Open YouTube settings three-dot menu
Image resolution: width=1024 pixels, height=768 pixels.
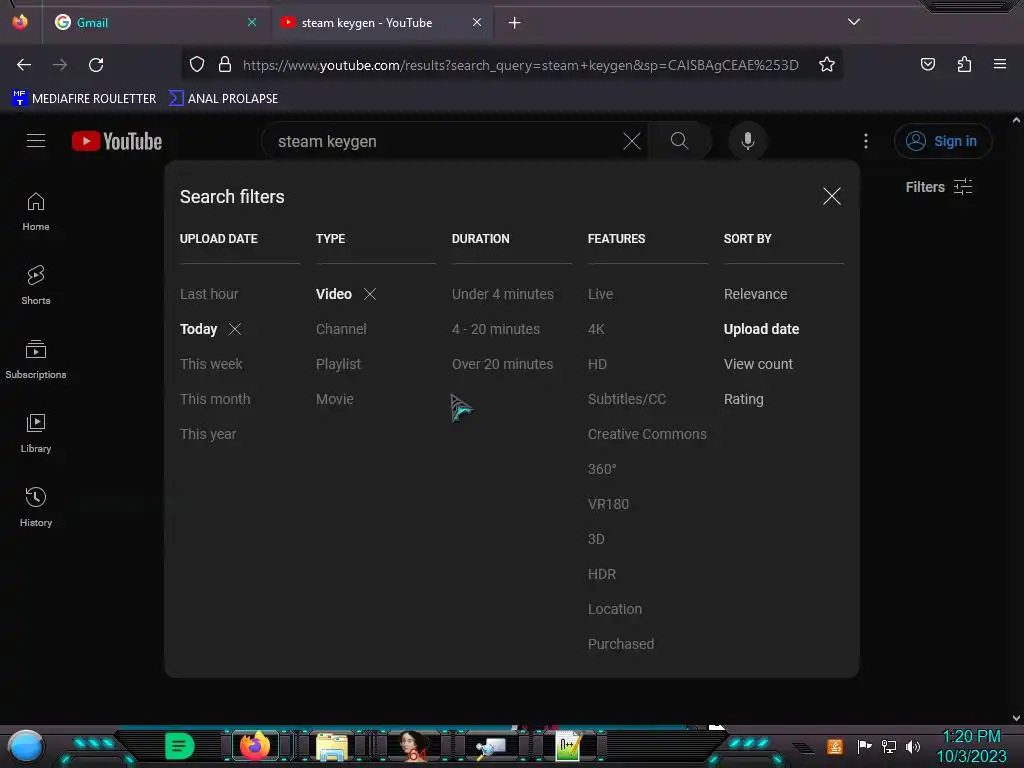pyautogui.click(x=866, y=141)
